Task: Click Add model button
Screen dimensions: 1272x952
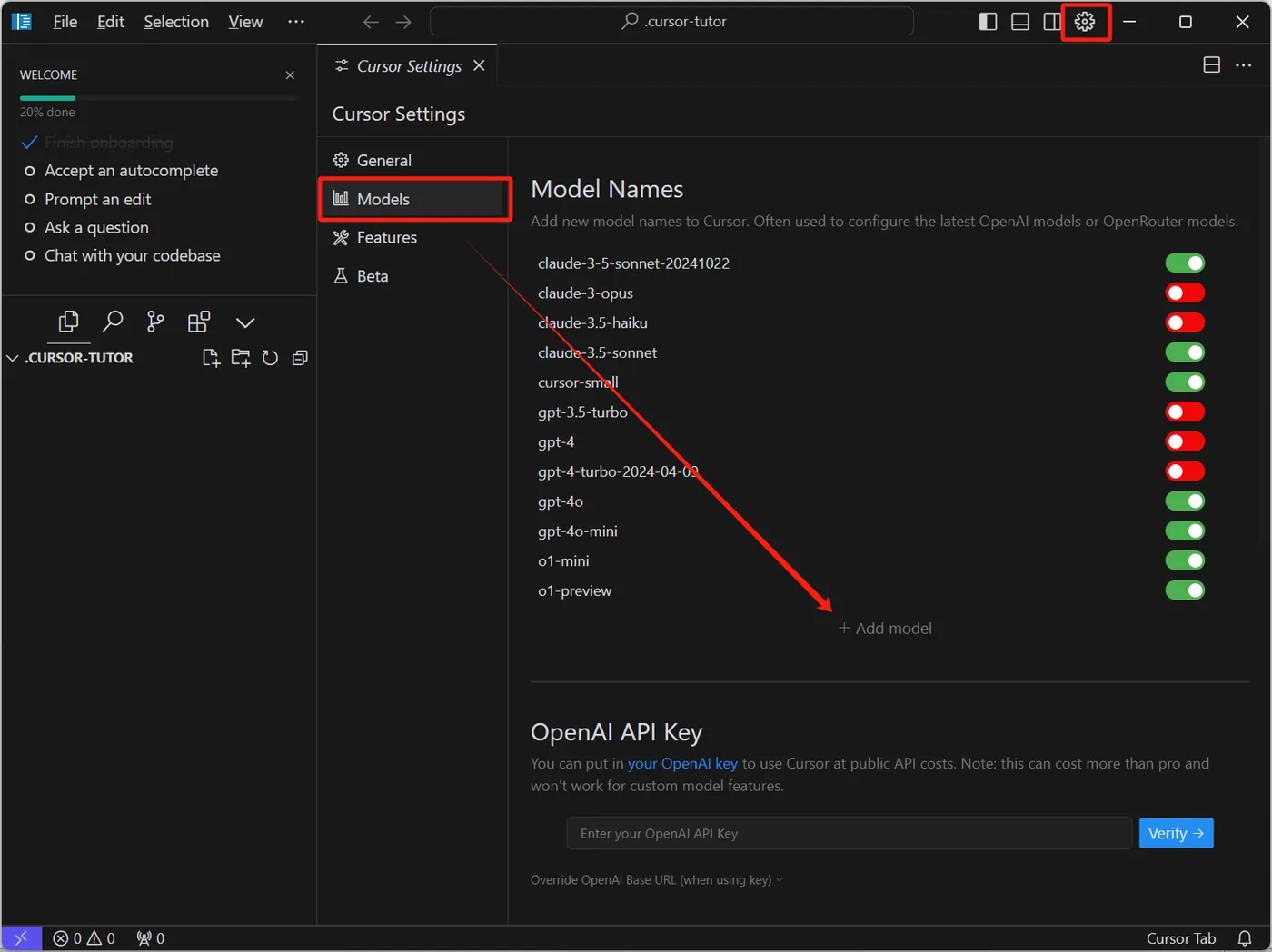Action: pyautogui.click(x=885, y=629)
